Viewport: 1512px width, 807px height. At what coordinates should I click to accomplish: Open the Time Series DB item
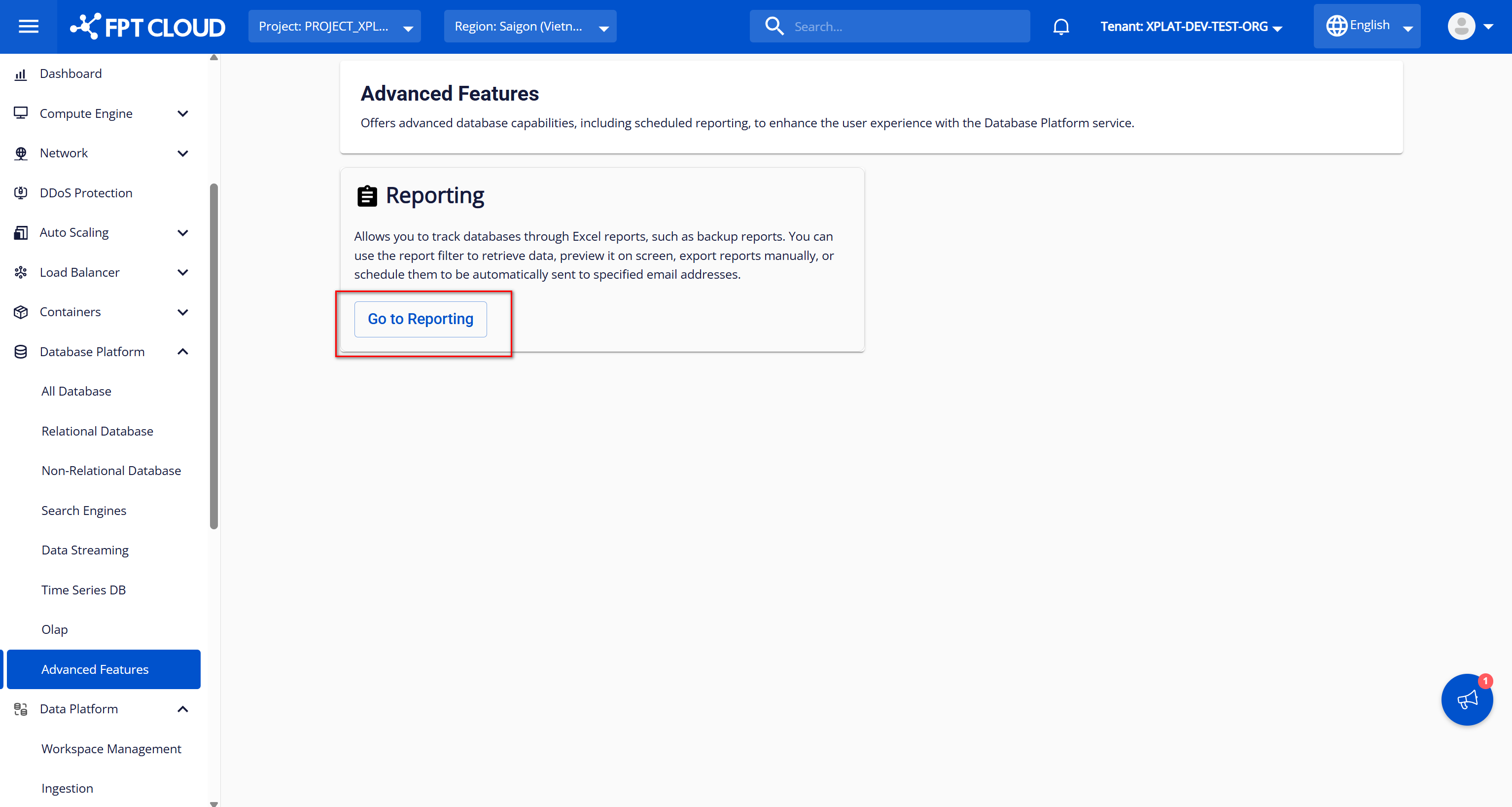point(83,589)
